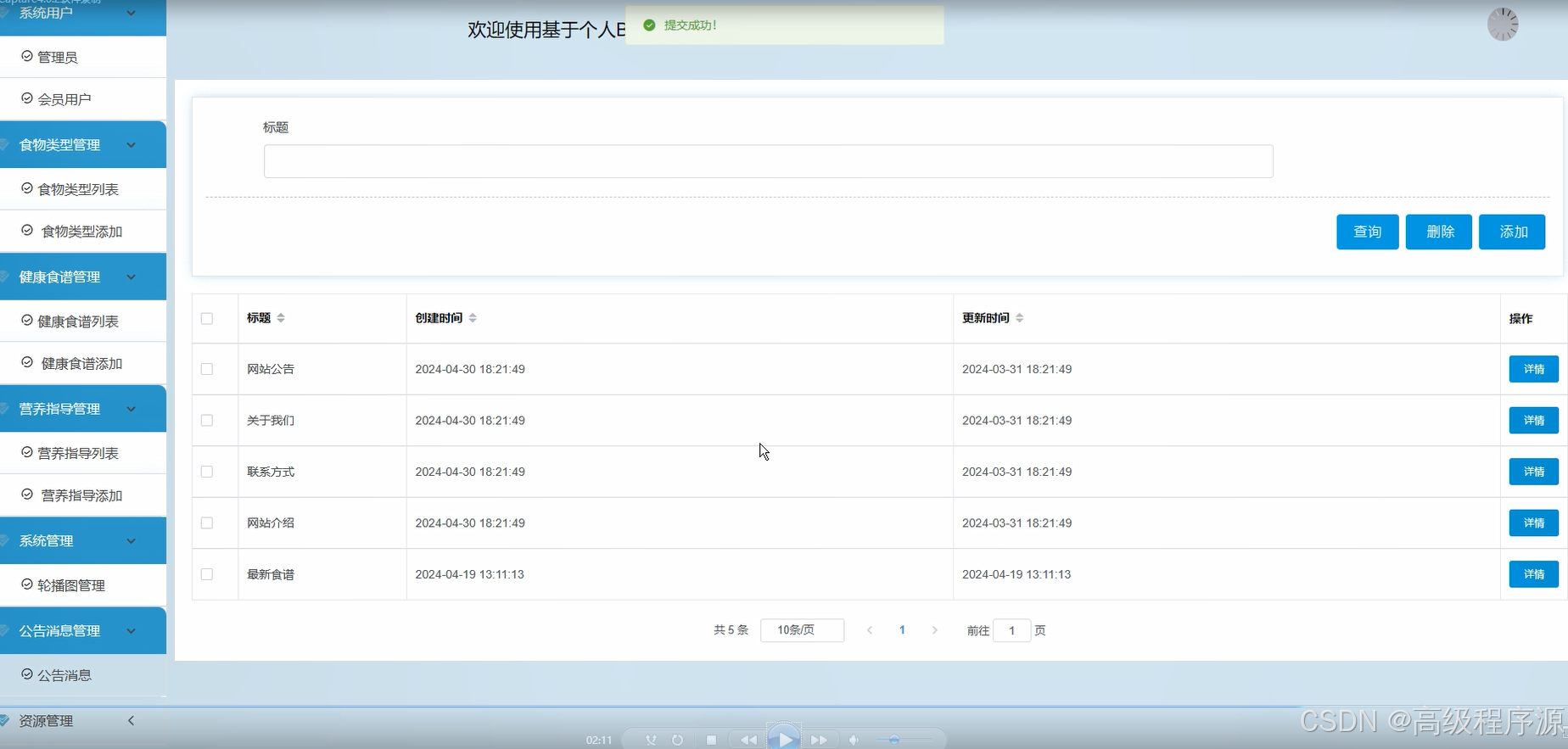Open the 10条/页 page size dropdown
The width and height of the screenshot is (1568, 749).
tap(802, 630)
